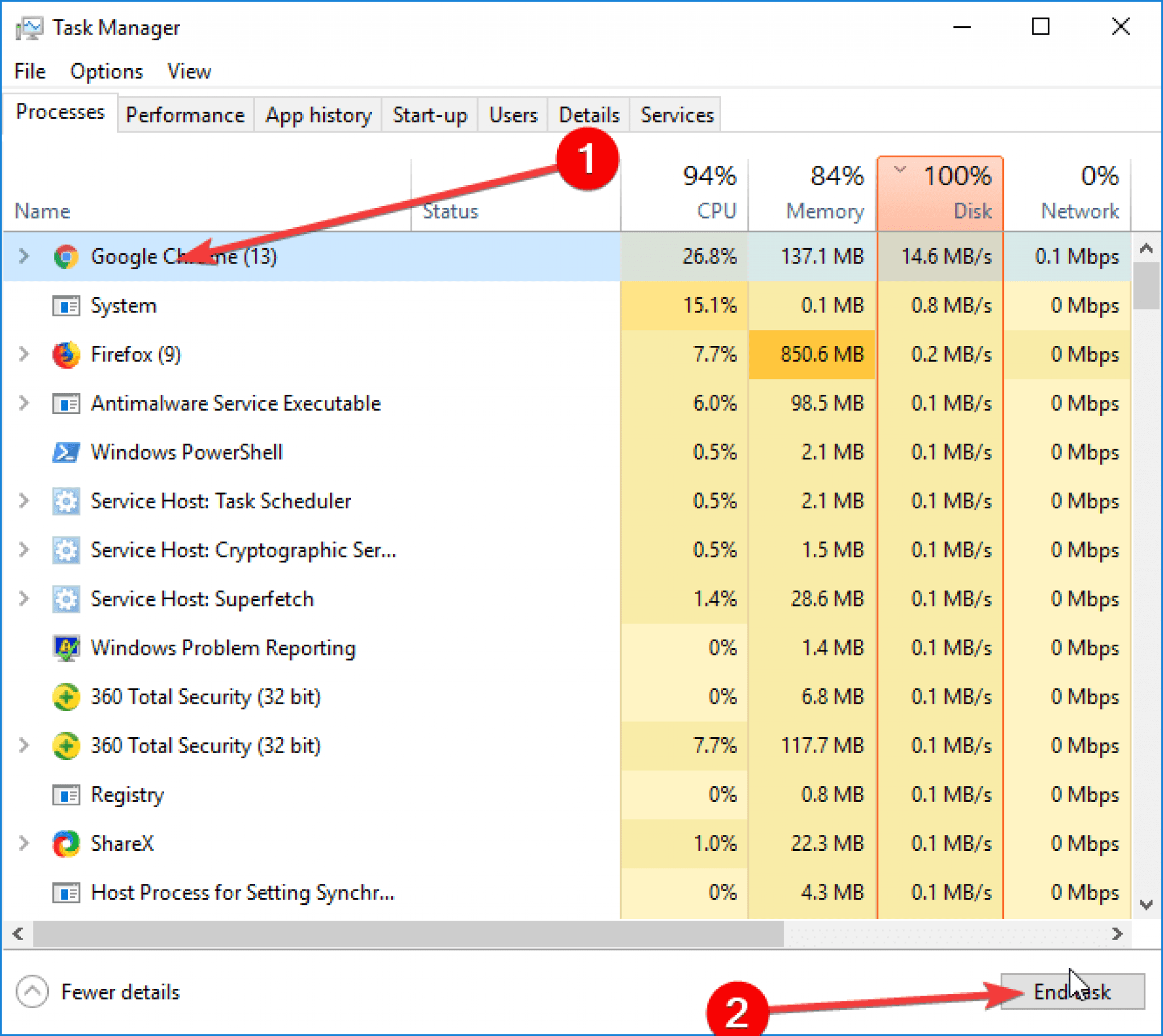
Task: Click the ShareX process icon
Action: tap(66, 843)
